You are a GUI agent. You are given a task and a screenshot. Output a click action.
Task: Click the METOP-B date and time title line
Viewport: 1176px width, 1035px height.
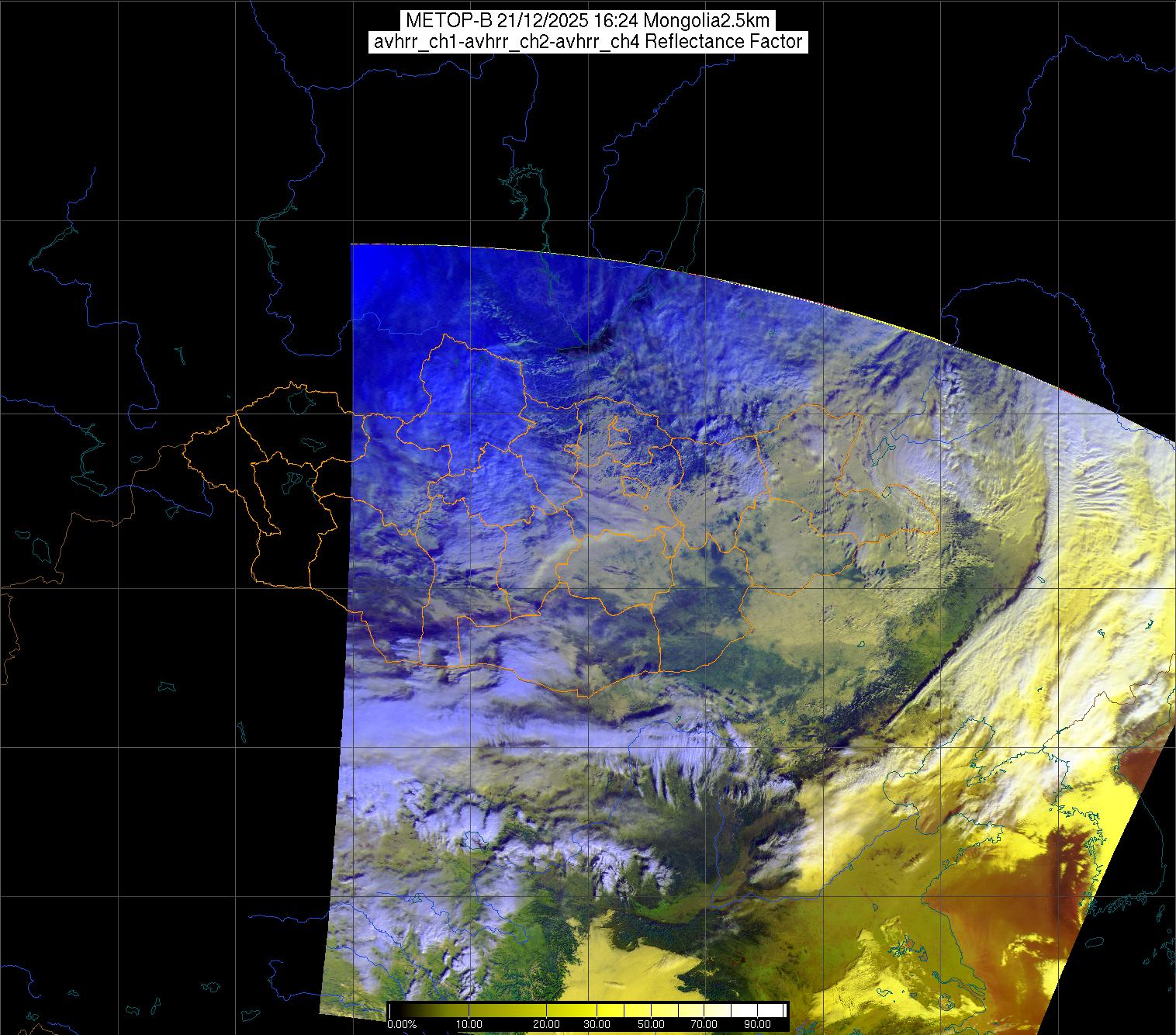(588, 20)
